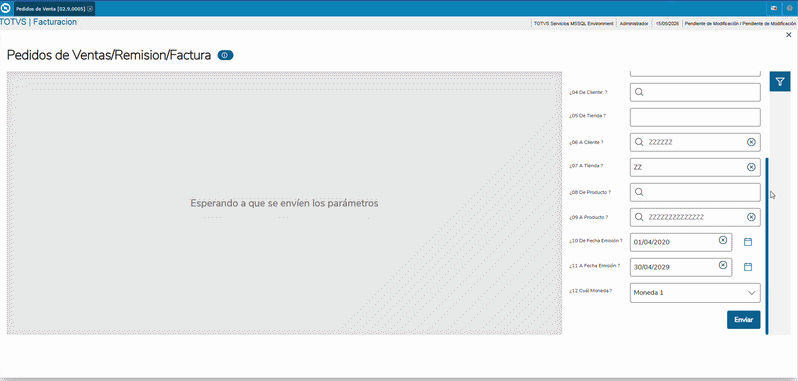Click the ¿06 A Cliente ? label
This screenshot has width=798, height=381.
tap(586, 142)
